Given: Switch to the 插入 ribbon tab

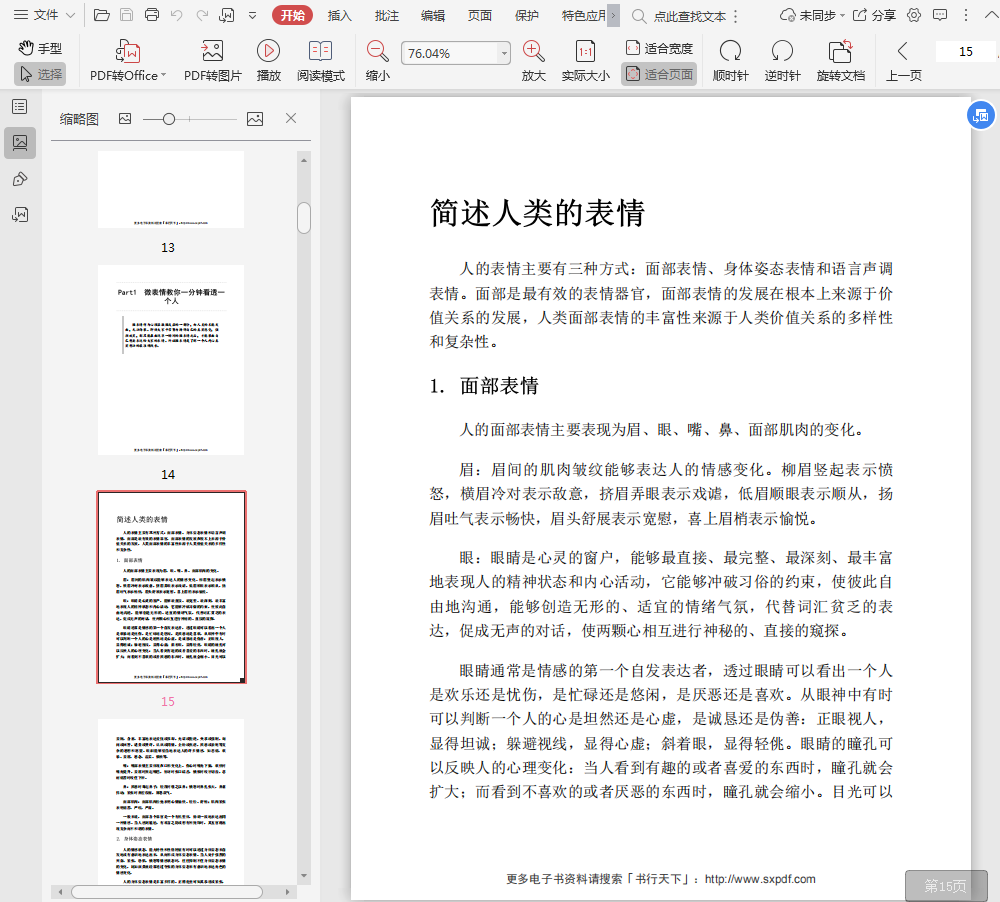Looking at the screenshot, I should 340,15.
